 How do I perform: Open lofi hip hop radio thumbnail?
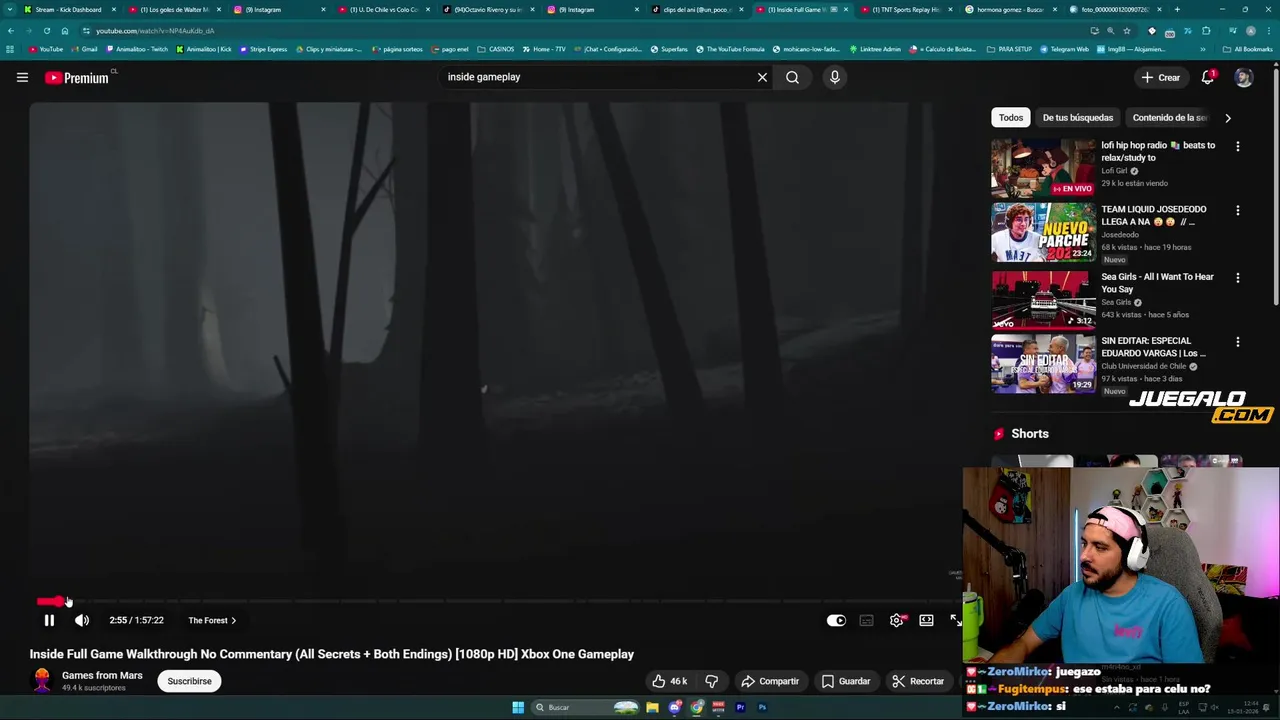point(1043,168)
